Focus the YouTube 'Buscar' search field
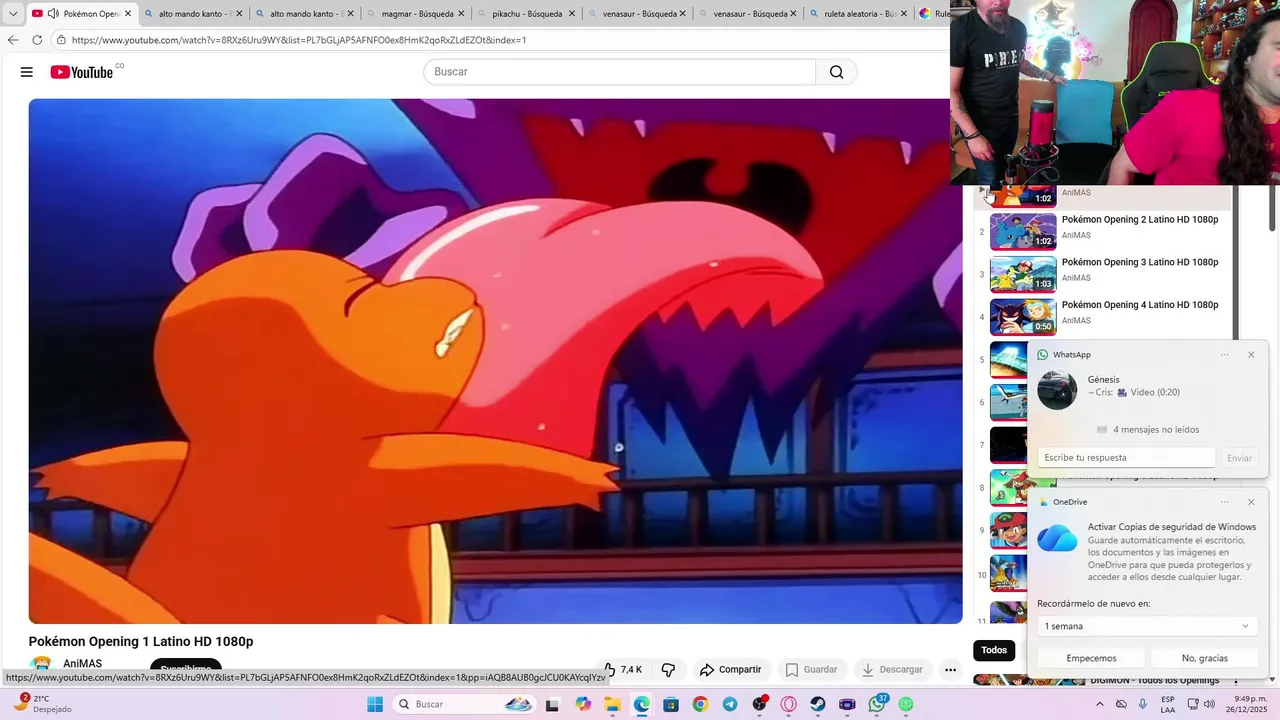This screenshot has width=1280, height=720. coord(620,72)
